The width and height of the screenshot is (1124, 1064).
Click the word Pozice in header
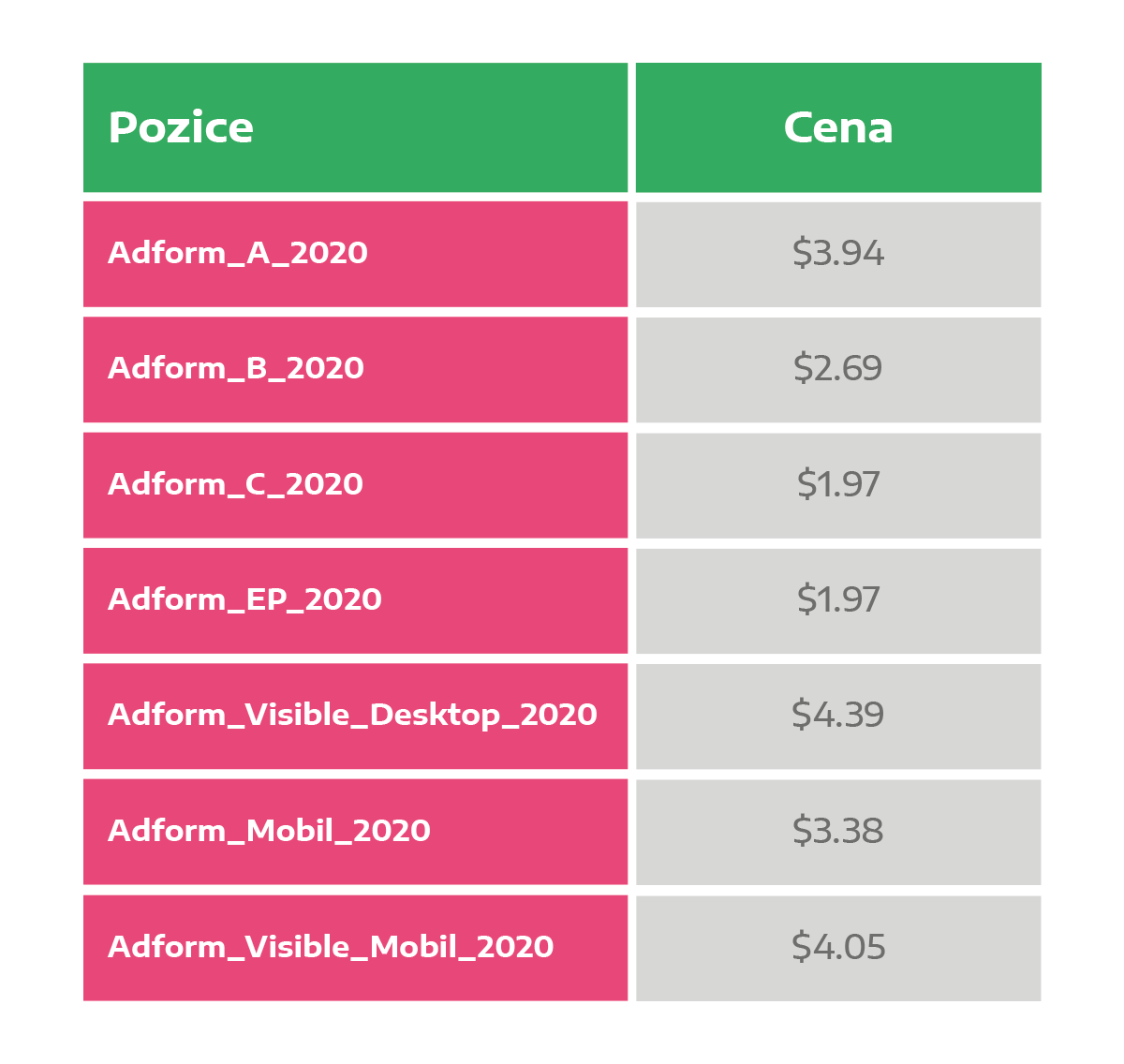181,127
